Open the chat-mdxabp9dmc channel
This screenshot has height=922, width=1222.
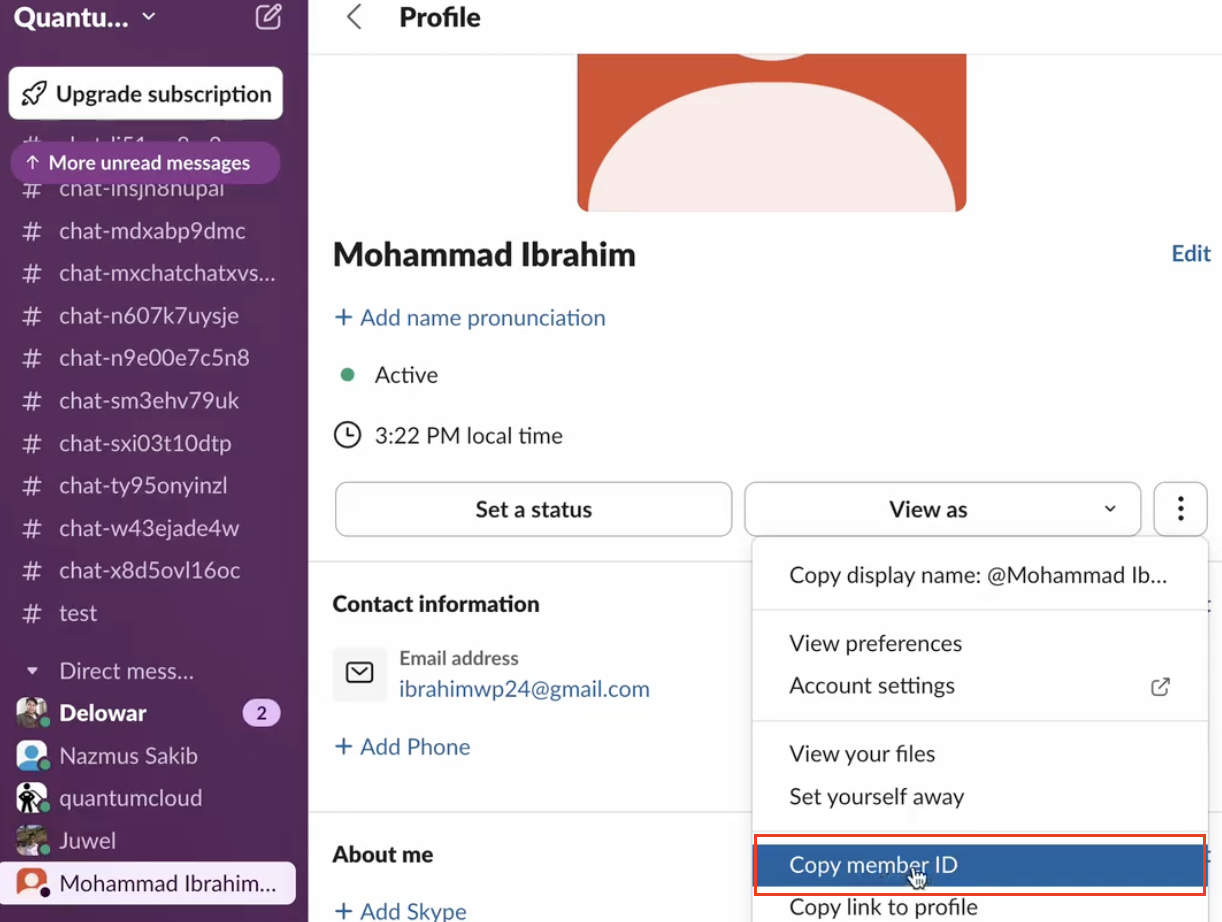point(152,231)
